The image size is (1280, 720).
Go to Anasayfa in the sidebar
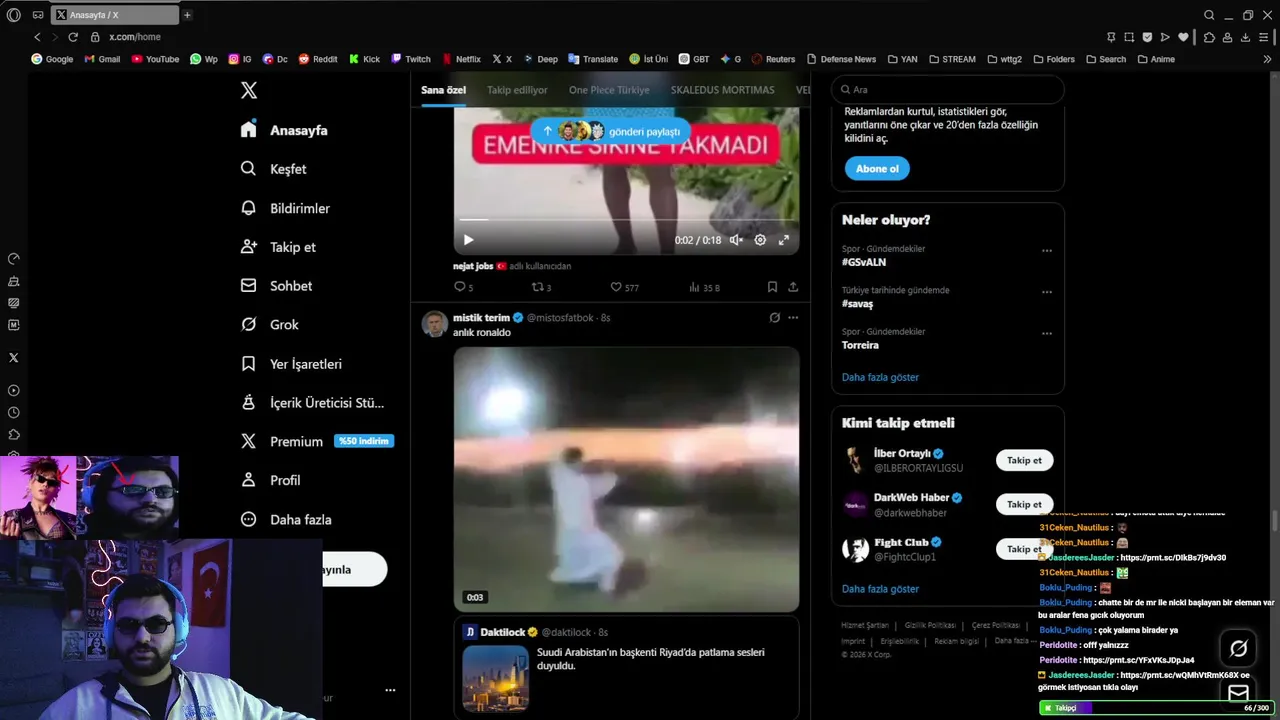(285, 130)
